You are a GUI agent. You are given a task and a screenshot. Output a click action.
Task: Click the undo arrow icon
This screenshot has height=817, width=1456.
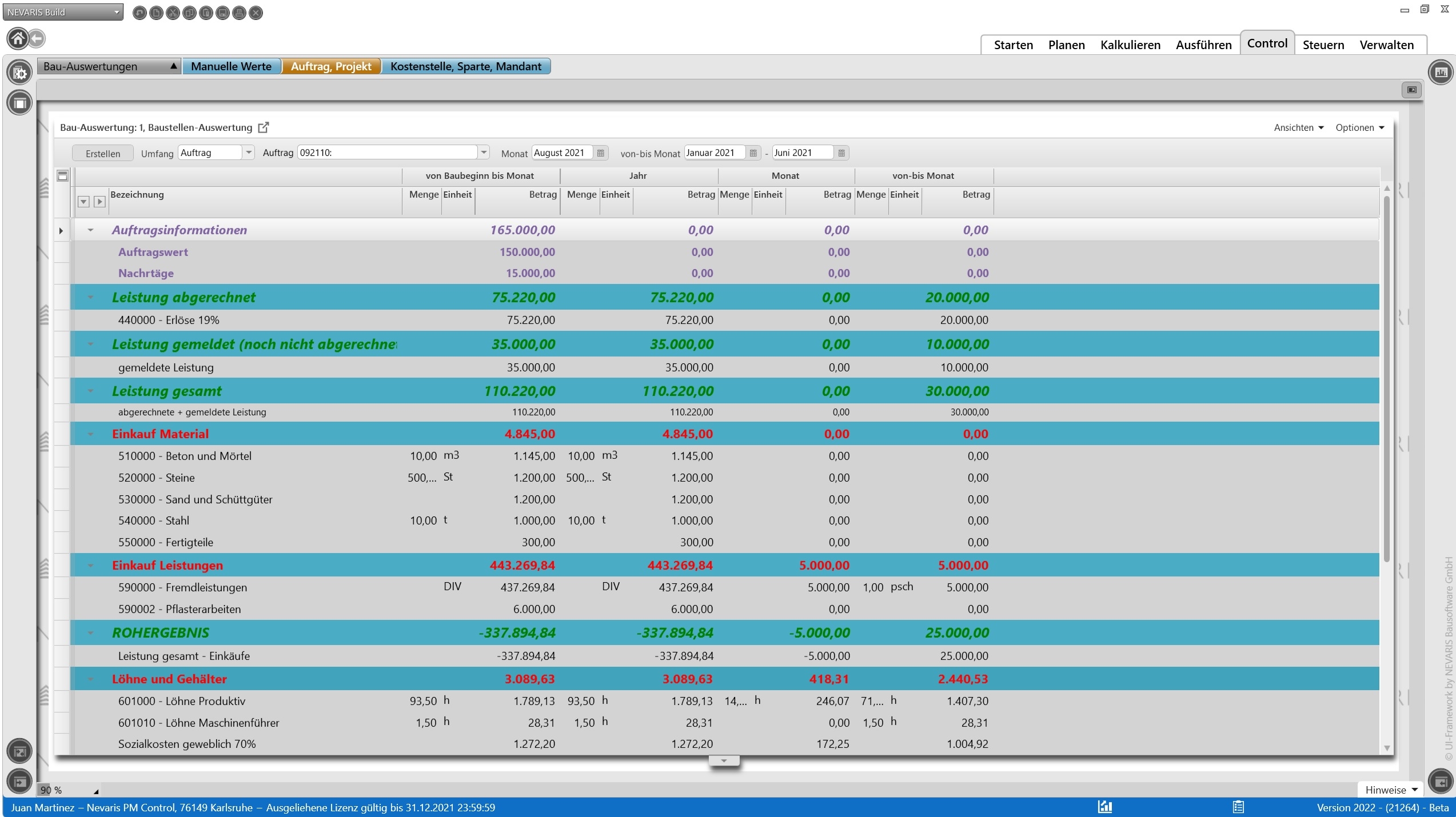click(x=139, y=13)
